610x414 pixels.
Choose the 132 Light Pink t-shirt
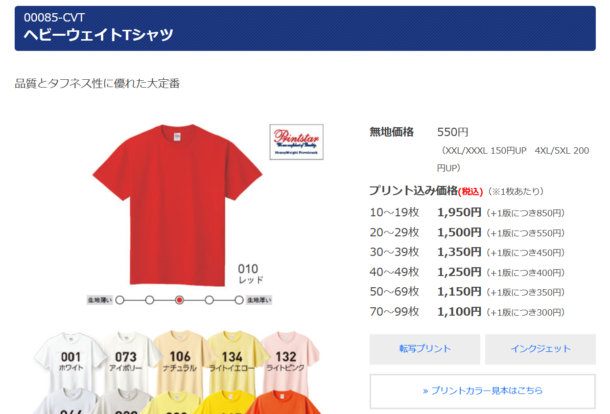[286, 360]
